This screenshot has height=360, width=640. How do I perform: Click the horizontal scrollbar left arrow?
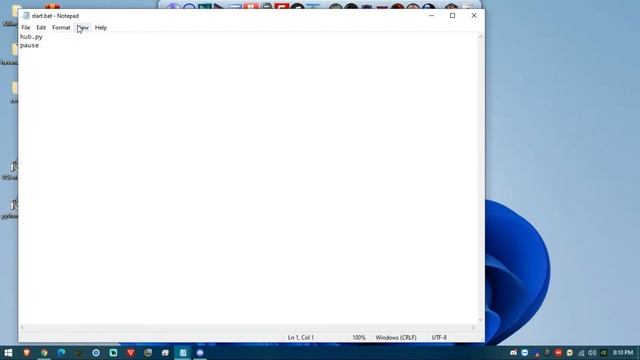tap(22, 327)
